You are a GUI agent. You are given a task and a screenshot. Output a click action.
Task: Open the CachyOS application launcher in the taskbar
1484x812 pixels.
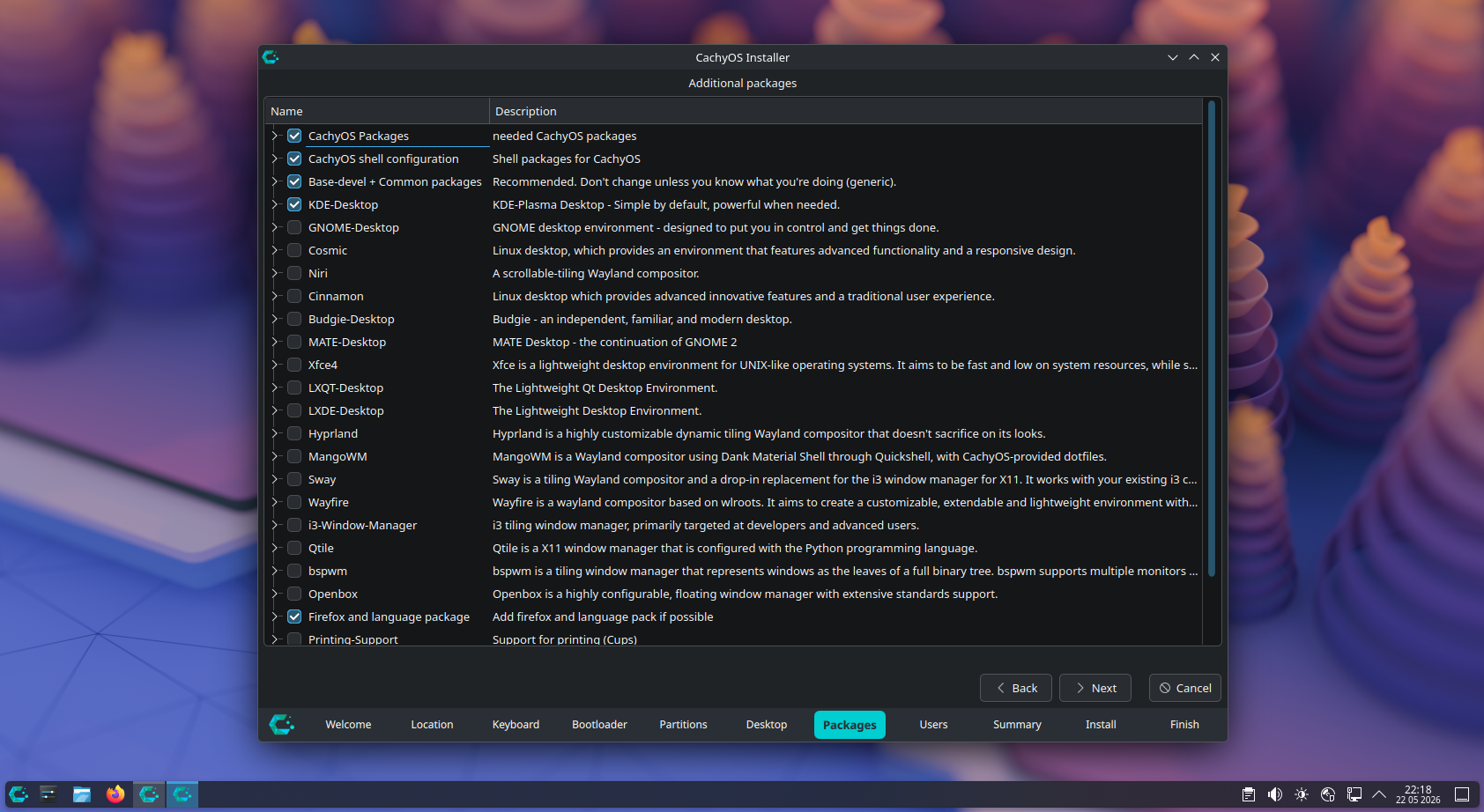(x=19, y=794)
